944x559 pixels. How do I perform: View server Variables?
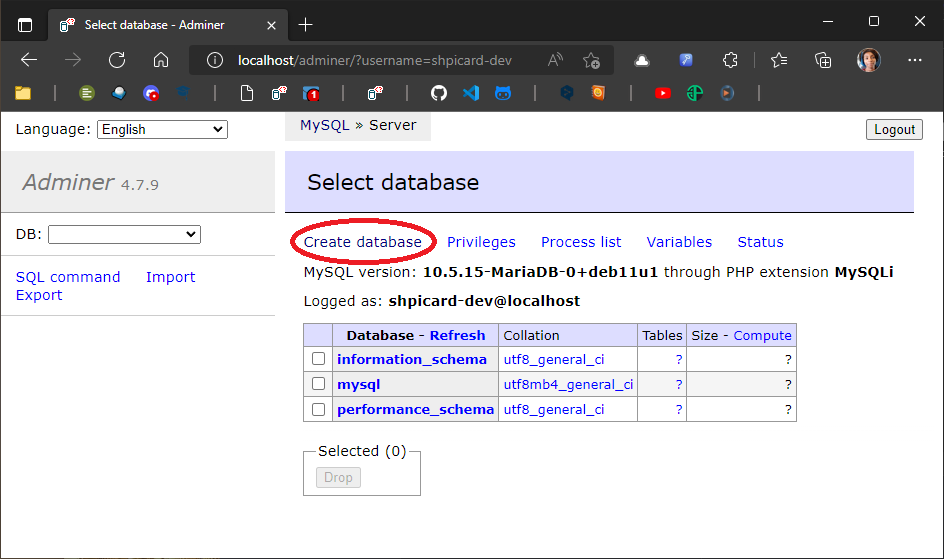(679, 242)
